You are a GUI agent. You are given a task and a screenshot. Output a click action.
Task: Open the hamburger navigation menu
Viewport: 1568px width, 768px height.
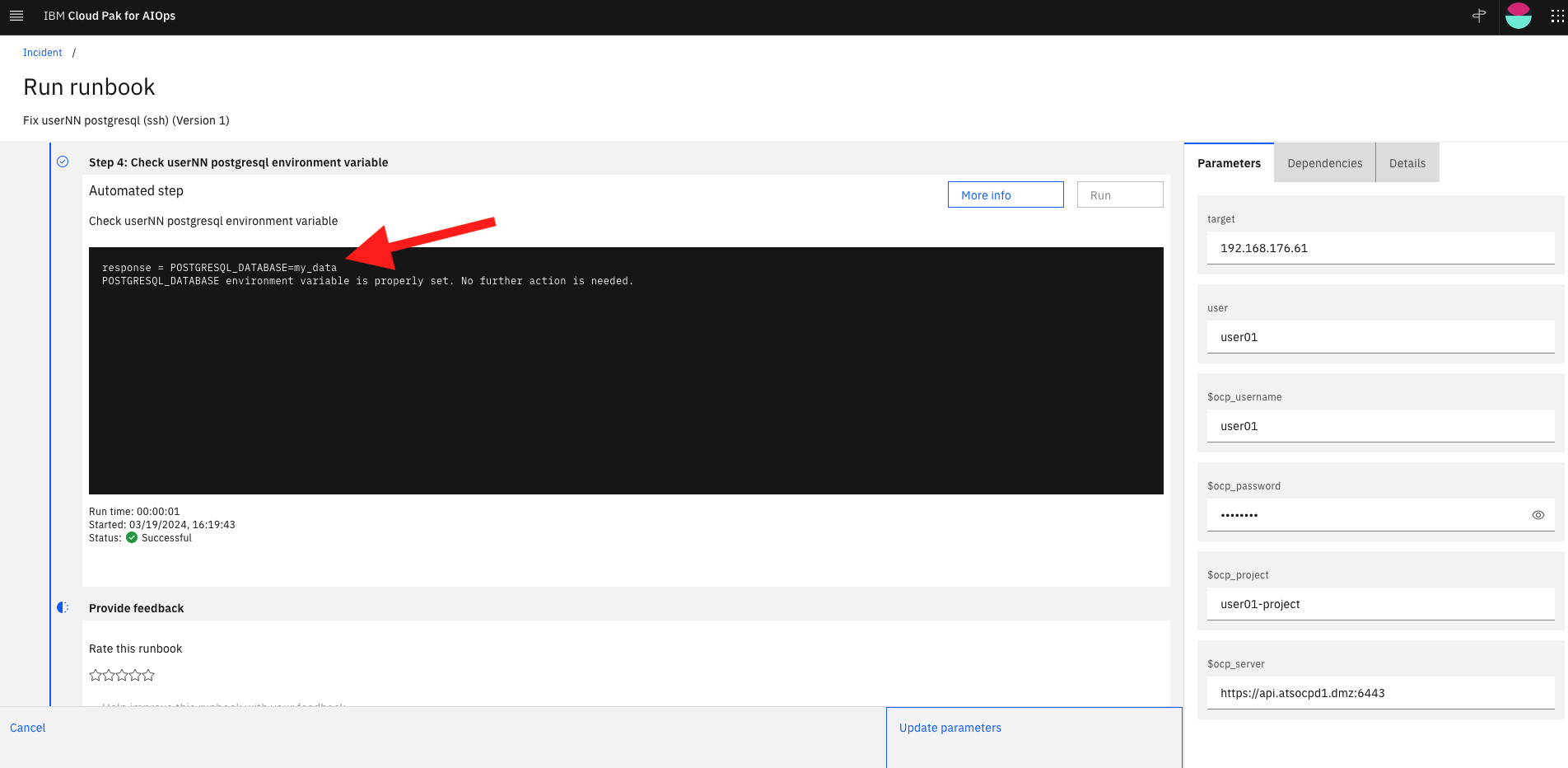(x=16, y=16)
